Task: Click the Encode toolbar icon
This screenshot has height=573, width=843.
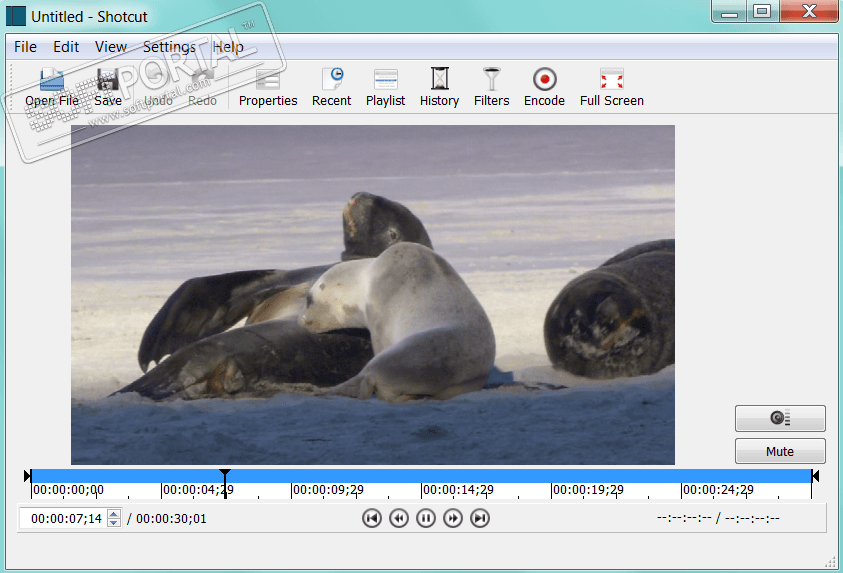Action: 544,87
